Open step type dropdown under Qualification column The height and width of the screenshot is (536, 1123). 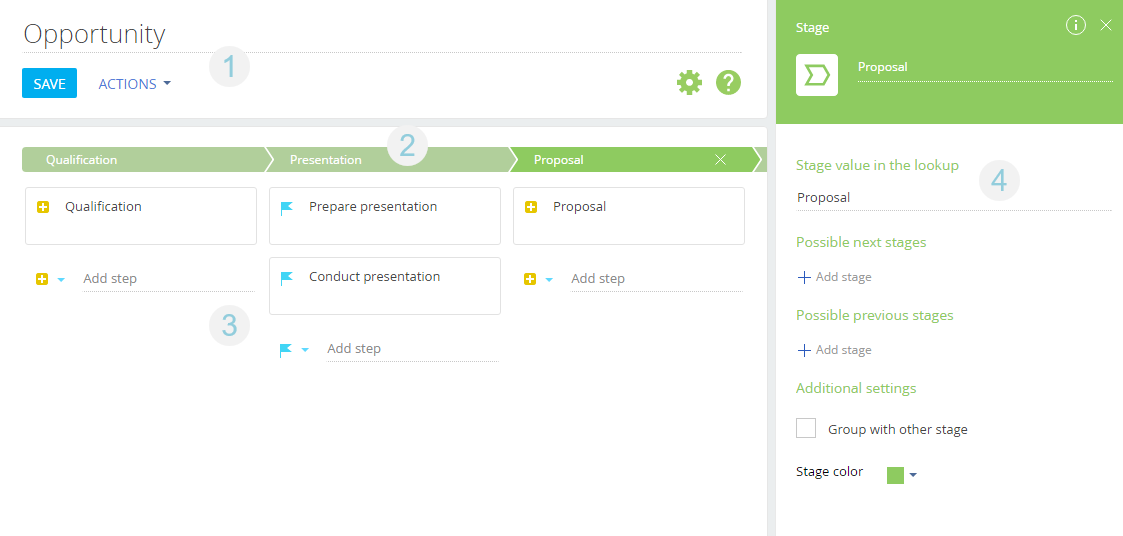(60, 280)
